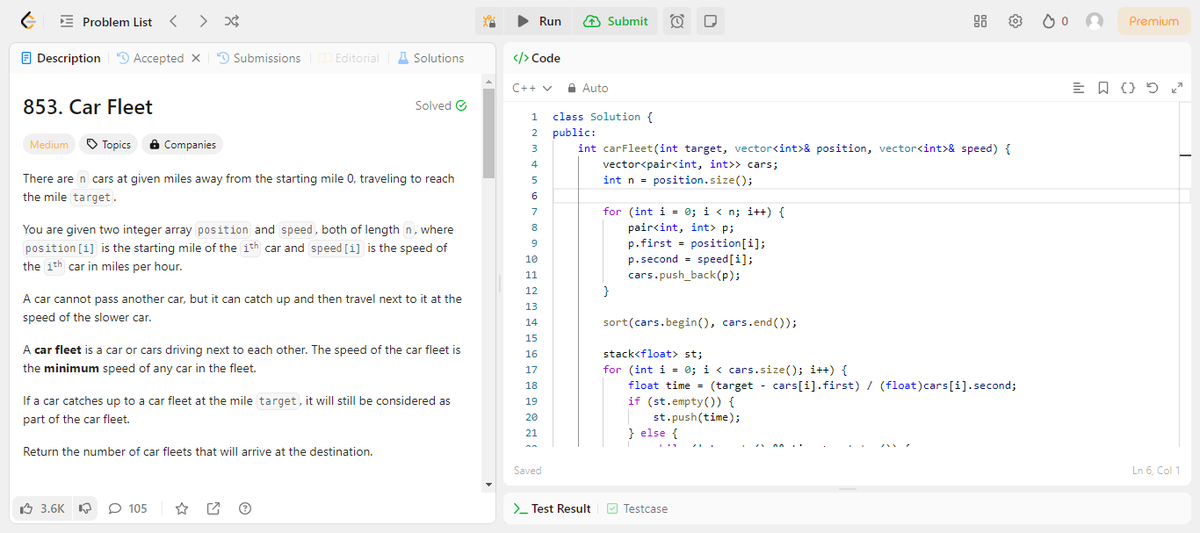Switch to the Accepted tab
Image resolution: width=1200 pixels, height=533 pixels.
(150, 58)
